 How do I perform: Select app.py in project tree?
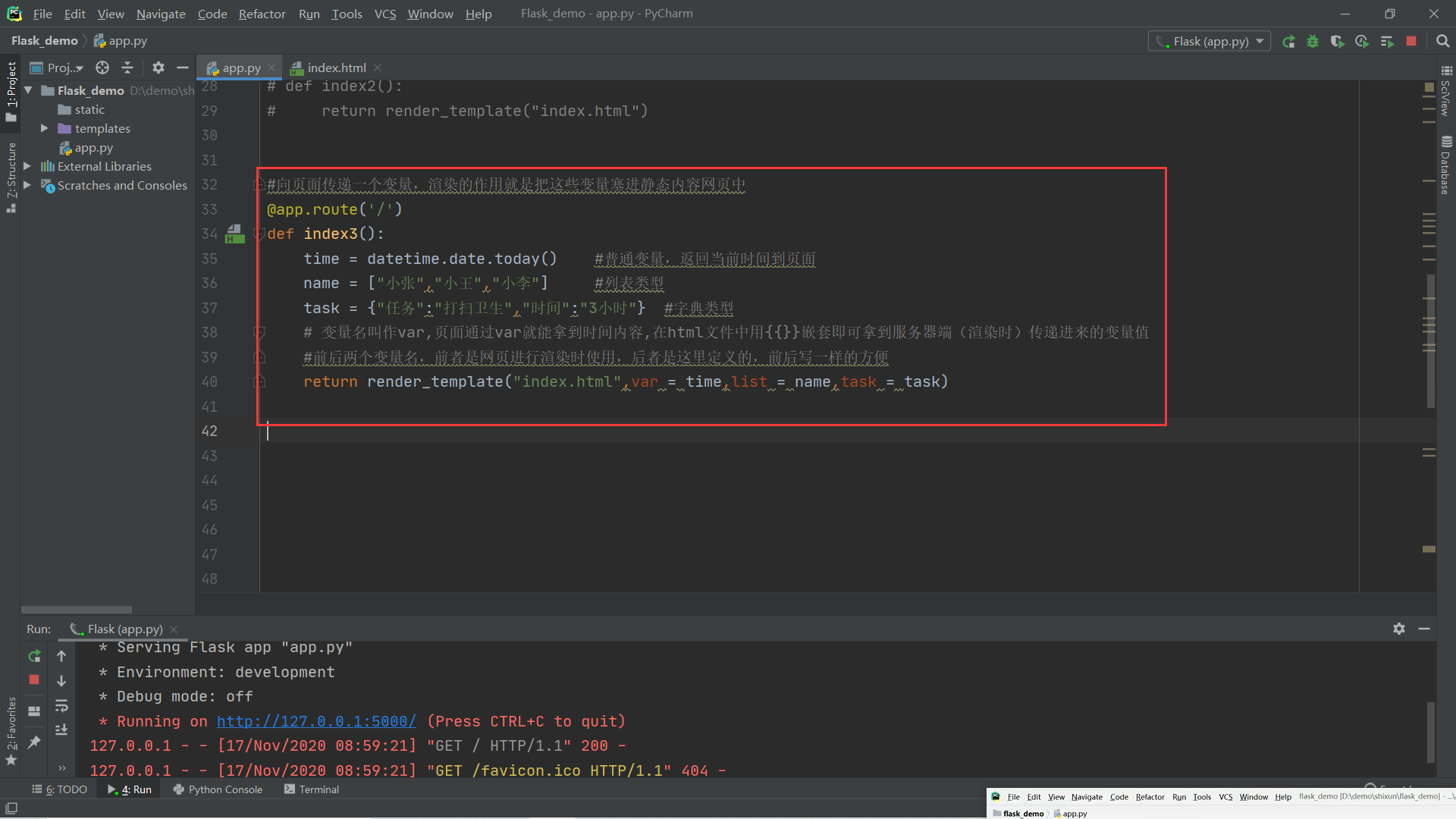[93, 148]
